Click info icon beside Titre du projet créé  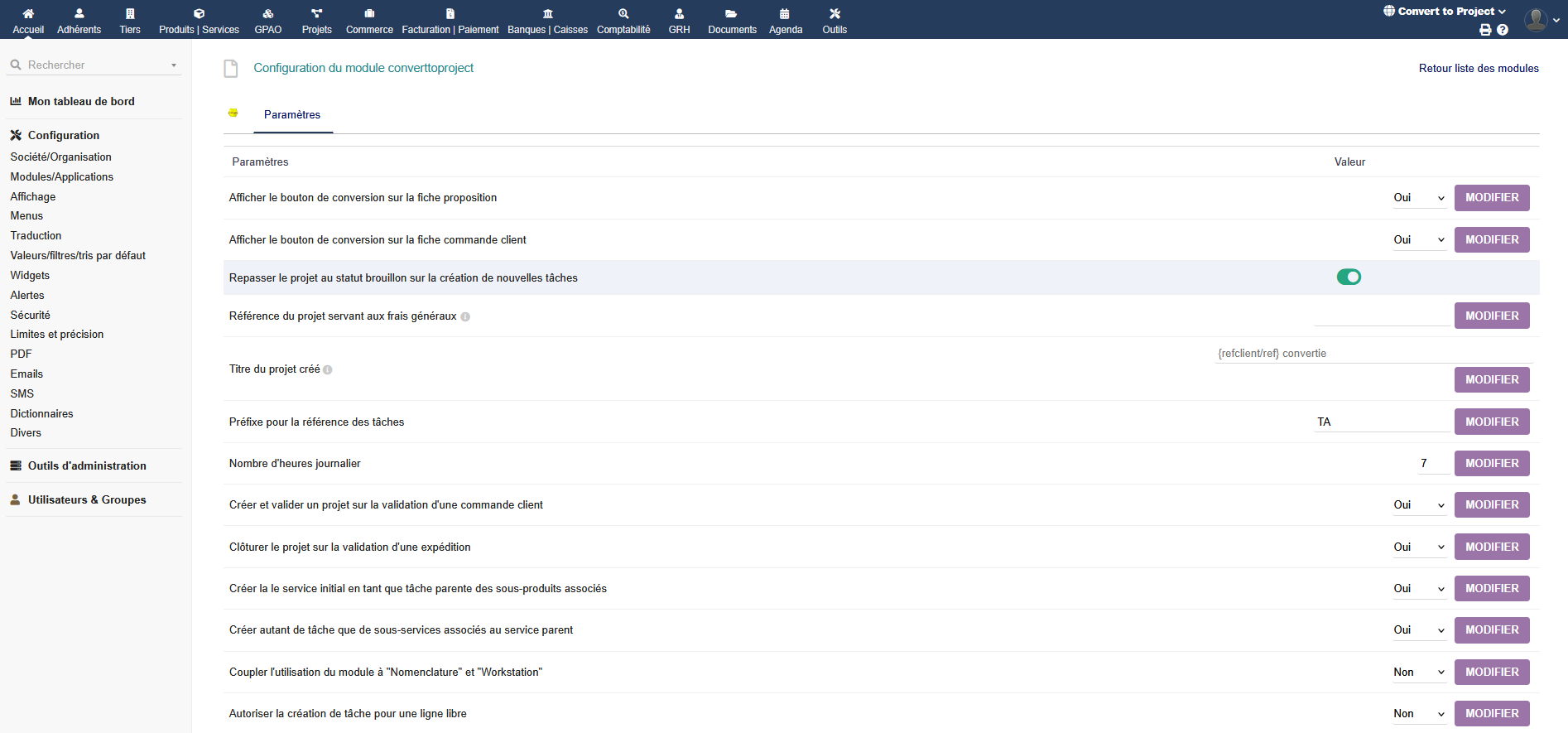click(328, 370)
